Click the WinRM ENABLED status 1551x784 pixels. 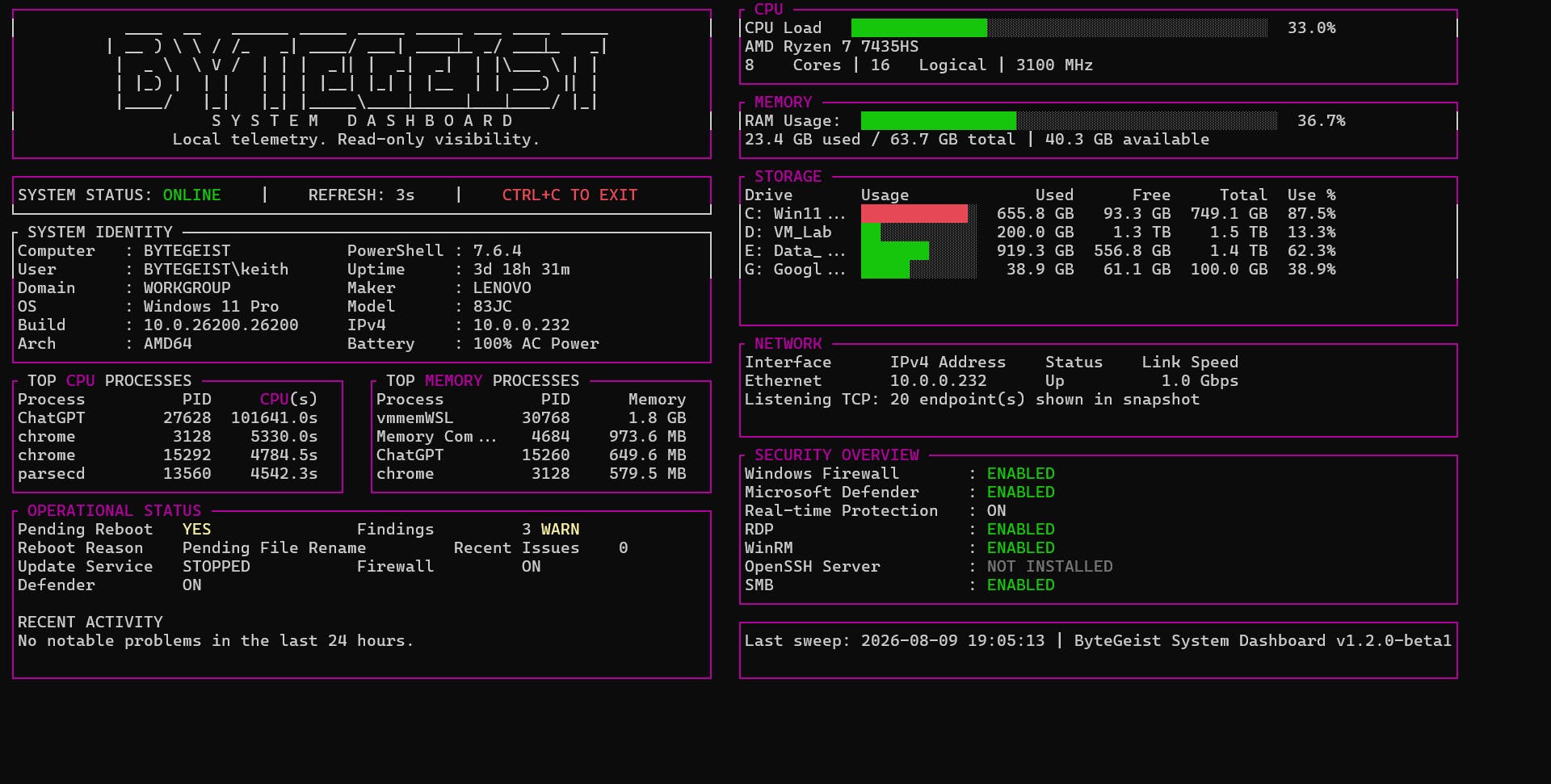point(1021,547)
